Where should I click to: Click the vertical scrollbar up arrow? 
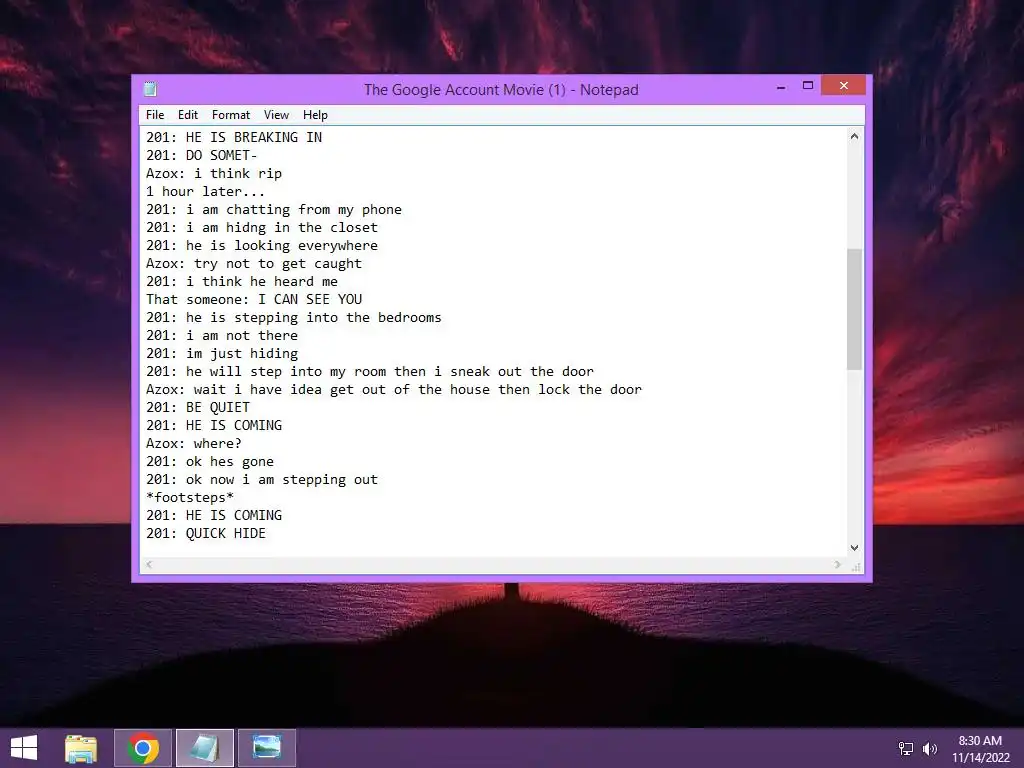tap(854, 136)
